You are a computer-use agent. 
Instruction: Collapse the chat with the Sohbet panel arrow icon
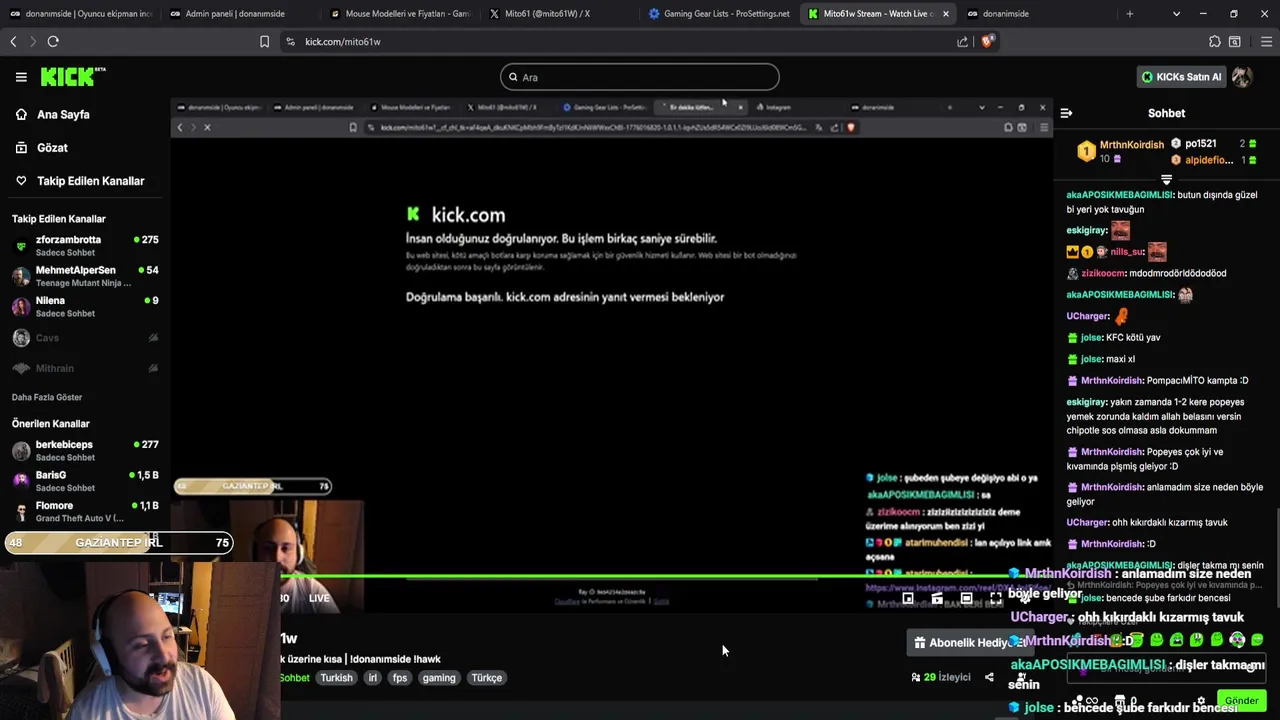coord(1066,113)
